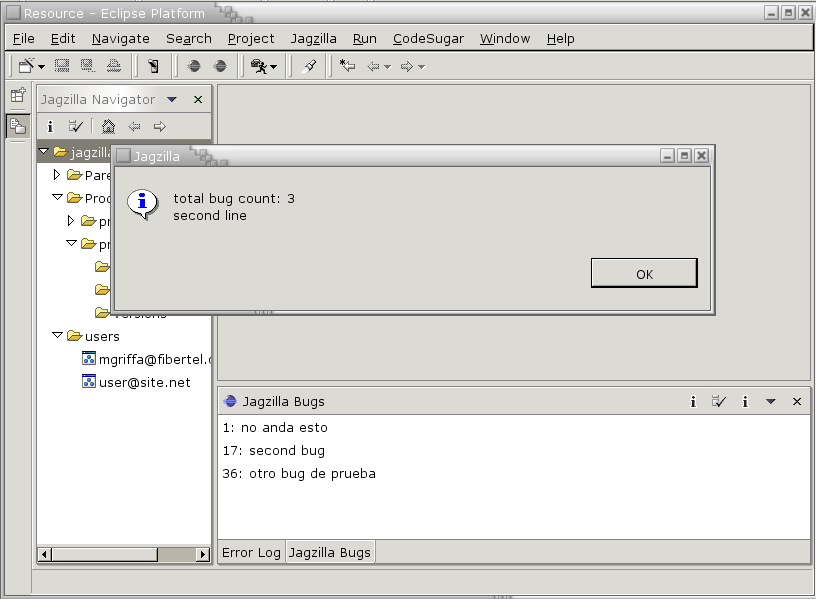Open the Jagzilla Bugs view menu arrow
This screenshot has height=599, width=816.
[771, 401]
